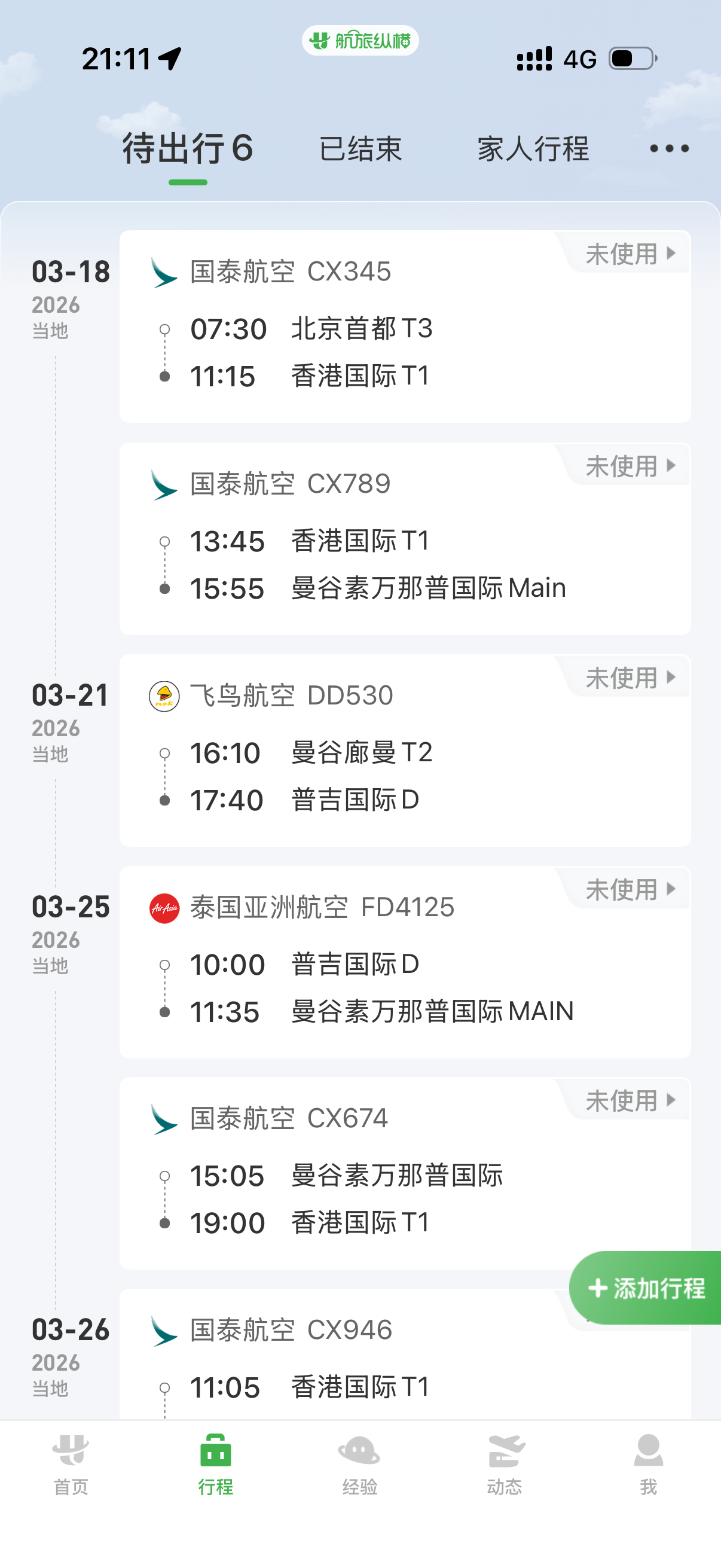Tap the 航旅纵横 app badge at top

click(360, 41)
